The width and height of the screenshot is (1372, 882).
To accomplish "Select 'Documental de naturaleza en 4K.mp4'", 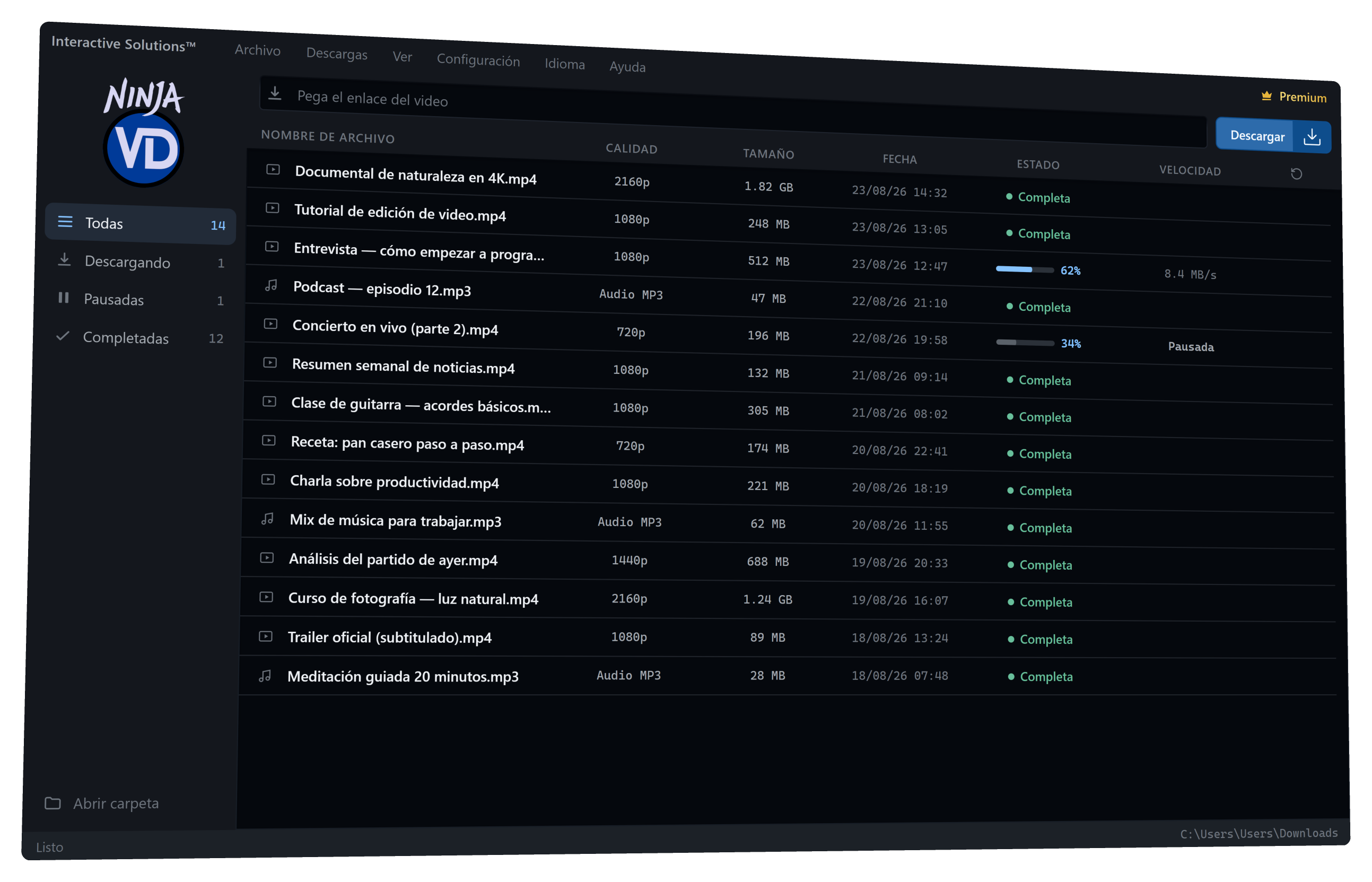I will 415,174.
